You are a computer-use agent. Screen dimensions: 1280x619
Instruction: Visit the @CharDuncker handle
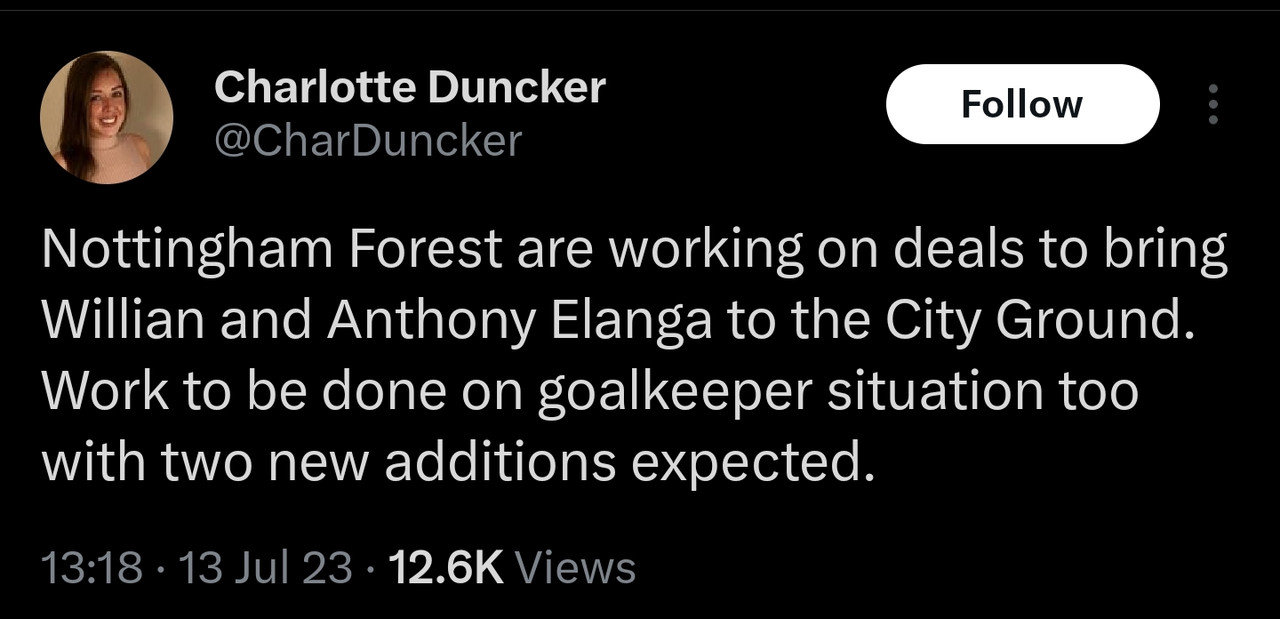pyautogui.click(x=368, y=141)
